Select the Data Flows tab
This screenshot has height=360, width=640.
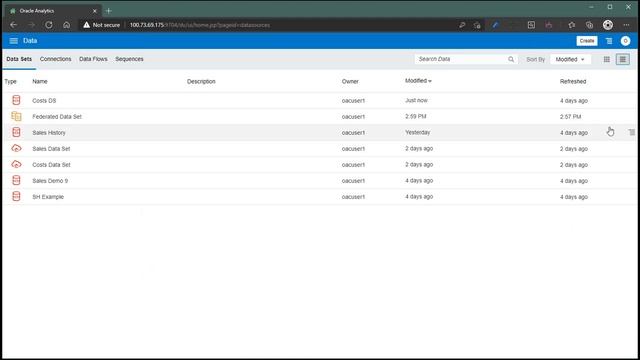pos(93,59)
